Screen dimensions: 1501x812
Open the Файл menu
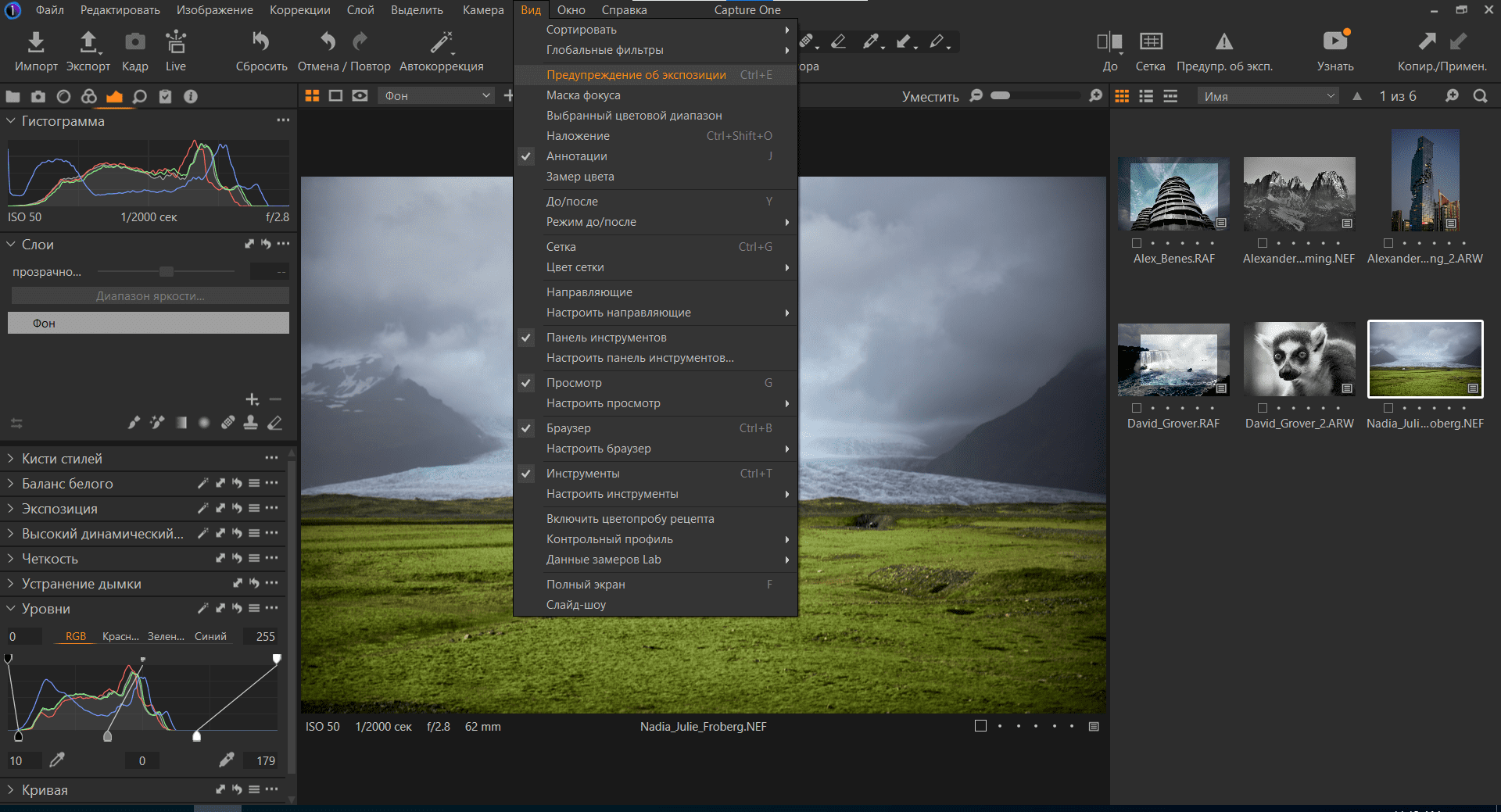(50, 10)
